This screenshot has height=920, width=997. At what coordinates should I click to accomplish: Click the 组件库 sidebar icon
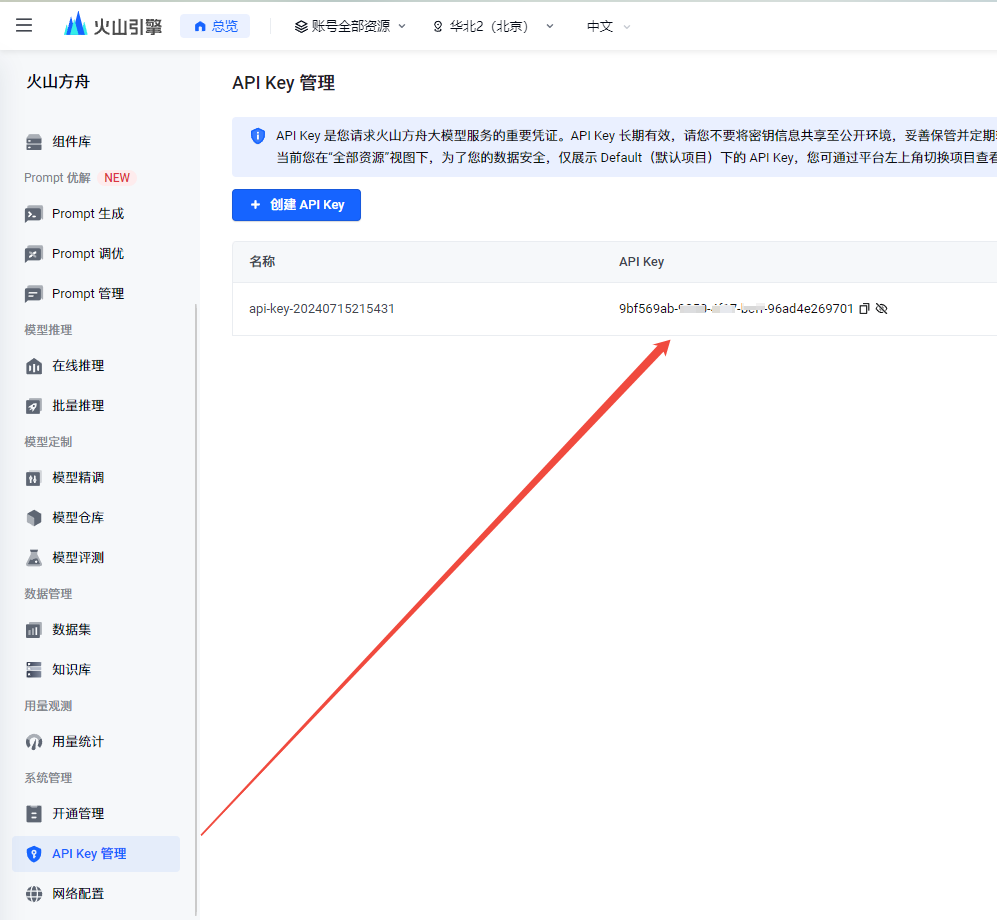[34, 142]
